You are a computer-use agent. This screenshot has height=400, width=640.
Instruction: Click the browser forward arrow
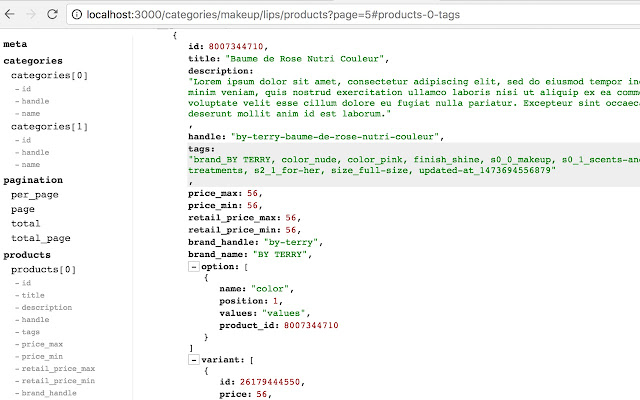(31, 14)
